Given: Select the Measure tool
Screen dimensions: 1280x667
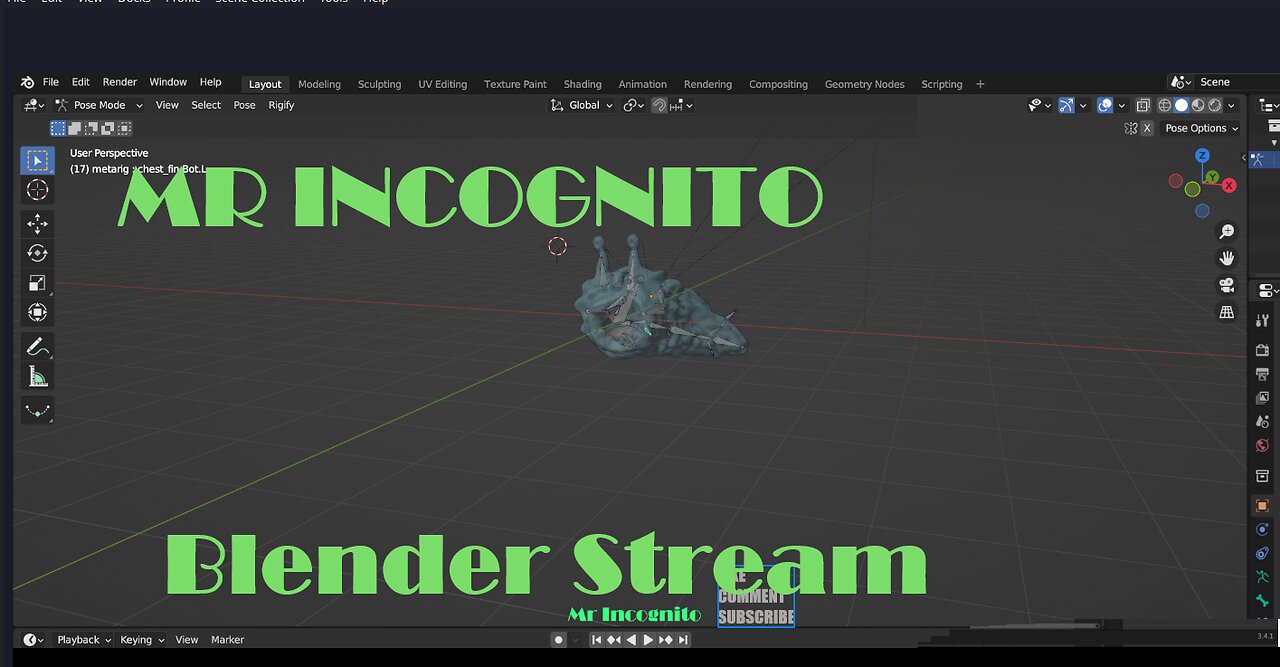Looking at the screenshot, I should [38, 376].
